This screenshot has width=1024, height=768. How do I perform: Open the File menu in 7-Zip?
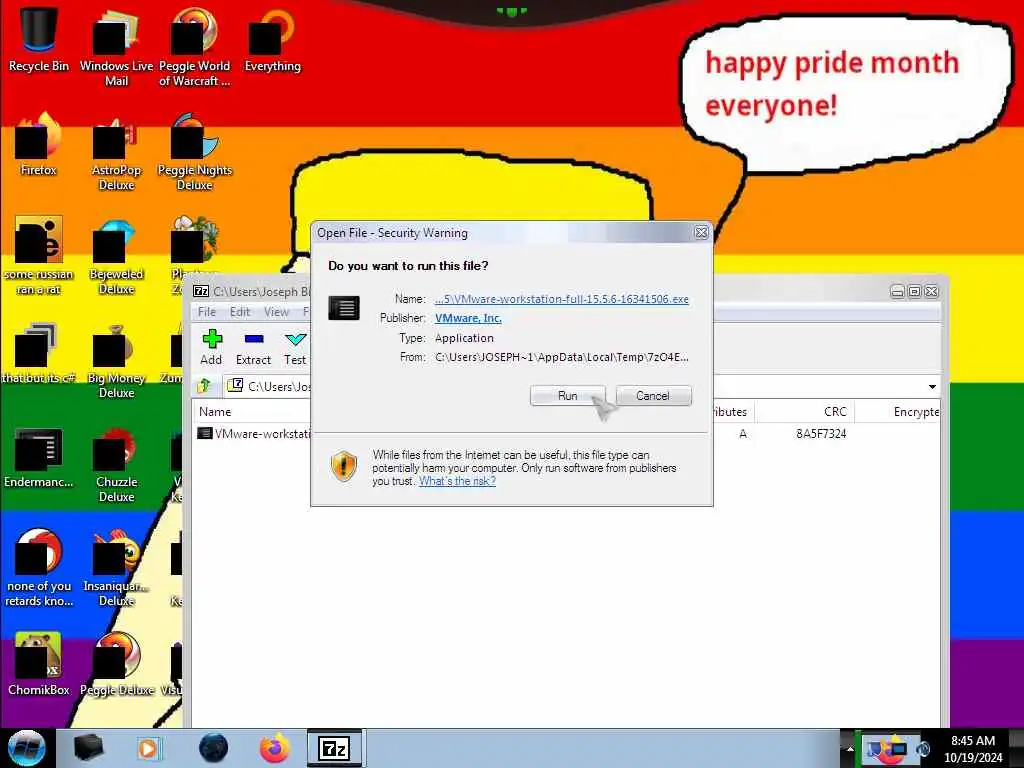[207, 312]
